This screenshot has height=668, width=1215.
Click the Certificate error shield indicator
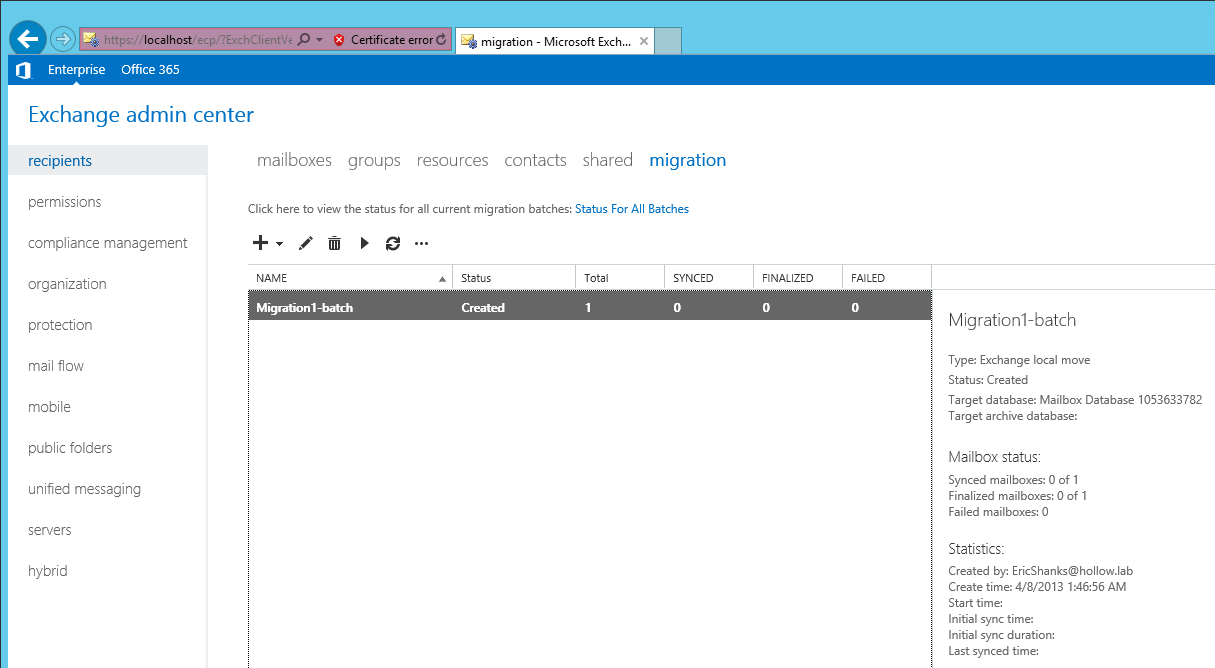coord(339,40)
